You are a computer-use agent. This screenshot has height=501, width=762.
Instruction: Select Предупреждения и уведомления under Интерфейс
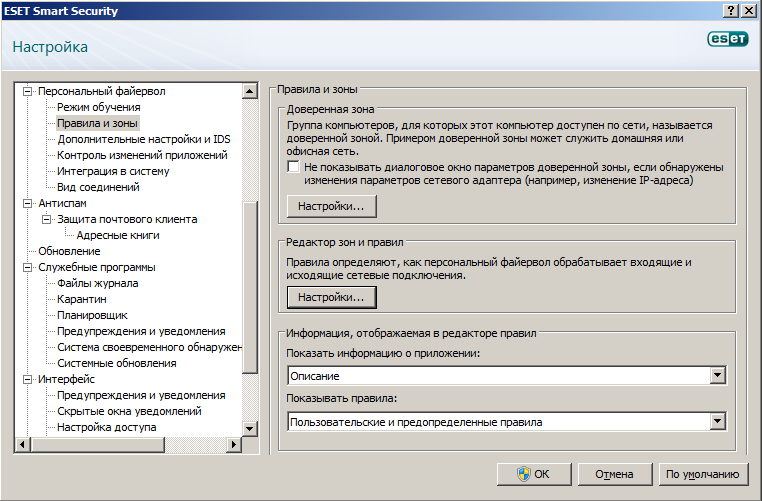[x=141, y=395]
